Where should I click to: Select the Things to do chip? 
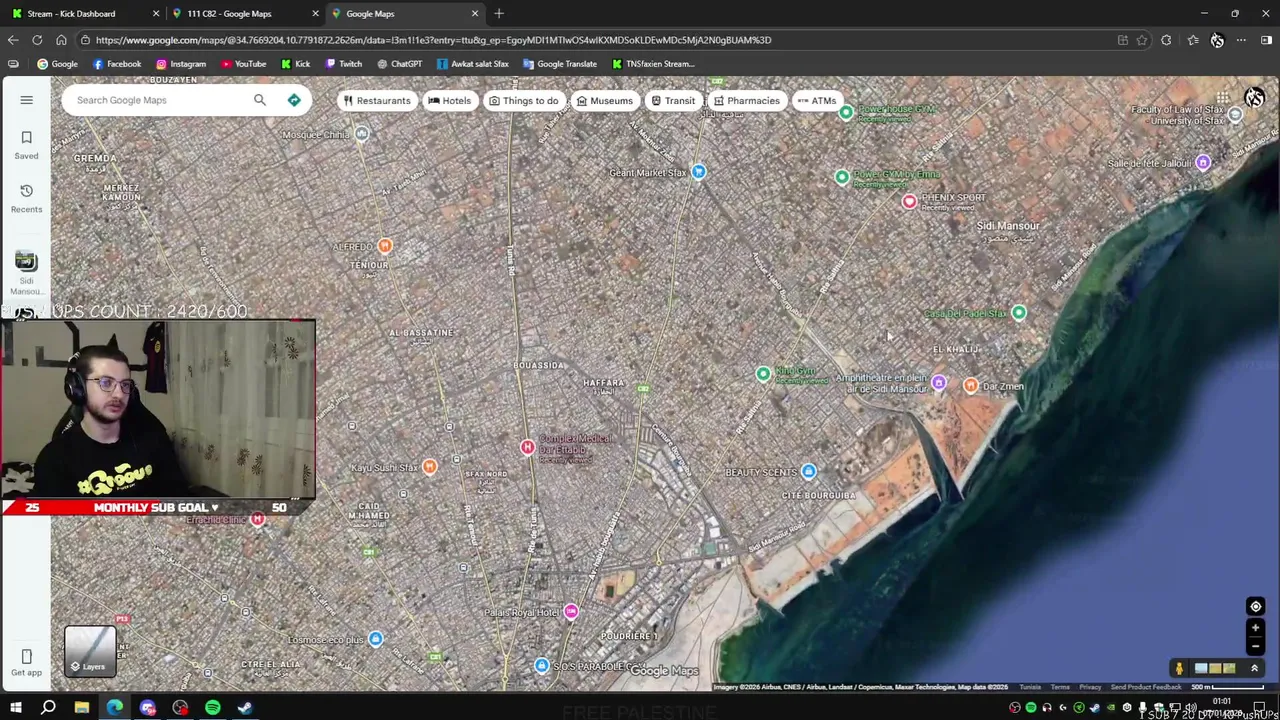[523, 101]
